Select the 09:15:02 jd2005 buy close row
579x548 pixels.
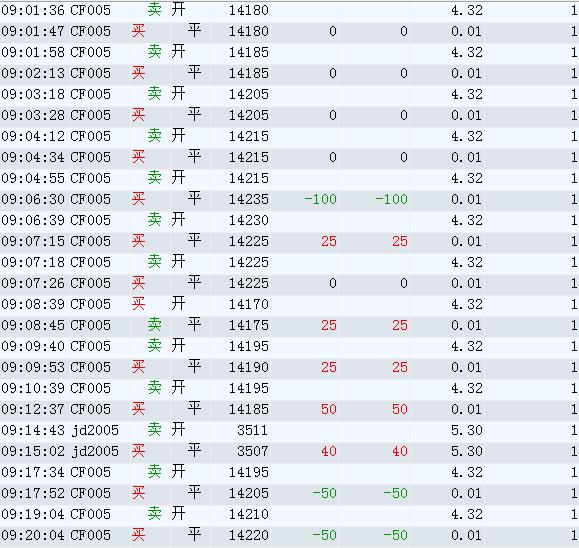click(x=290, y=451)
